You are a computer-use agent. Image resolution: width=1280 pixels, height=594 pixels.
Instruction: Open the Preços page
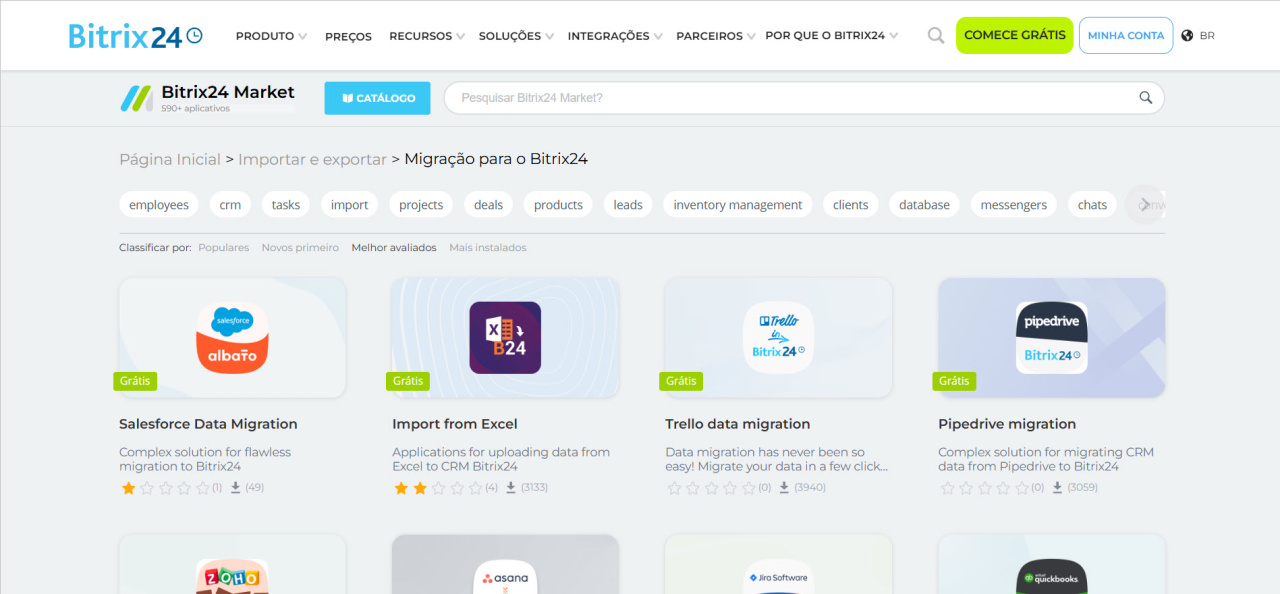coord(348,36)
